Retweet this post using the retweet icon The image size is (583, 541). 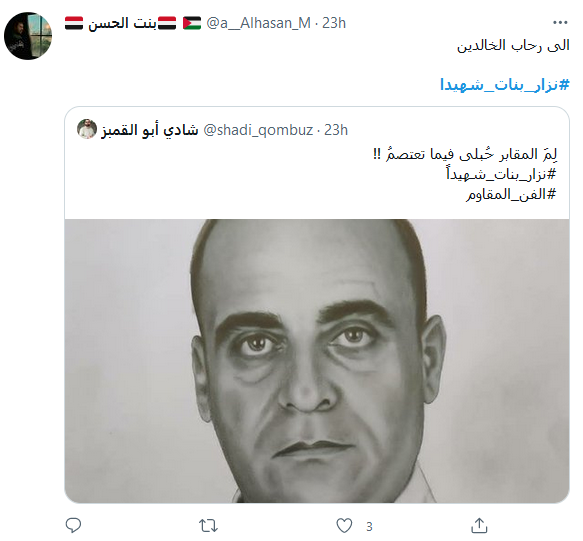[x=208, y=526]
